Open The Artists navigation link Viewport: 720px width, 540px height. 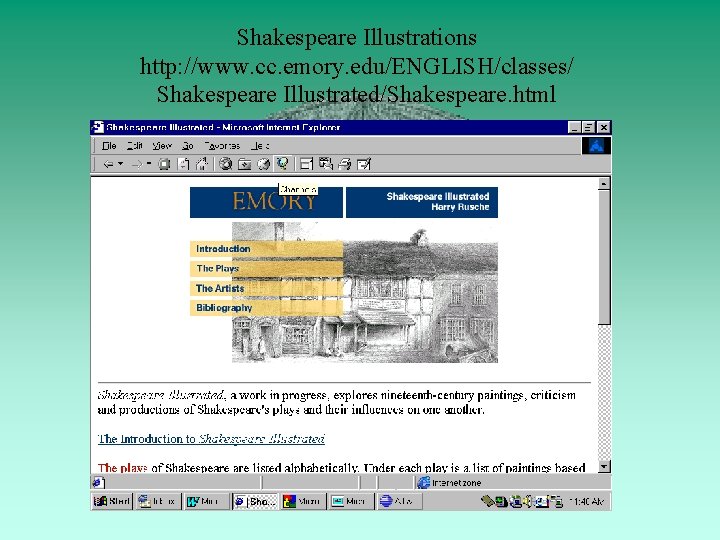tap(266, 288)
